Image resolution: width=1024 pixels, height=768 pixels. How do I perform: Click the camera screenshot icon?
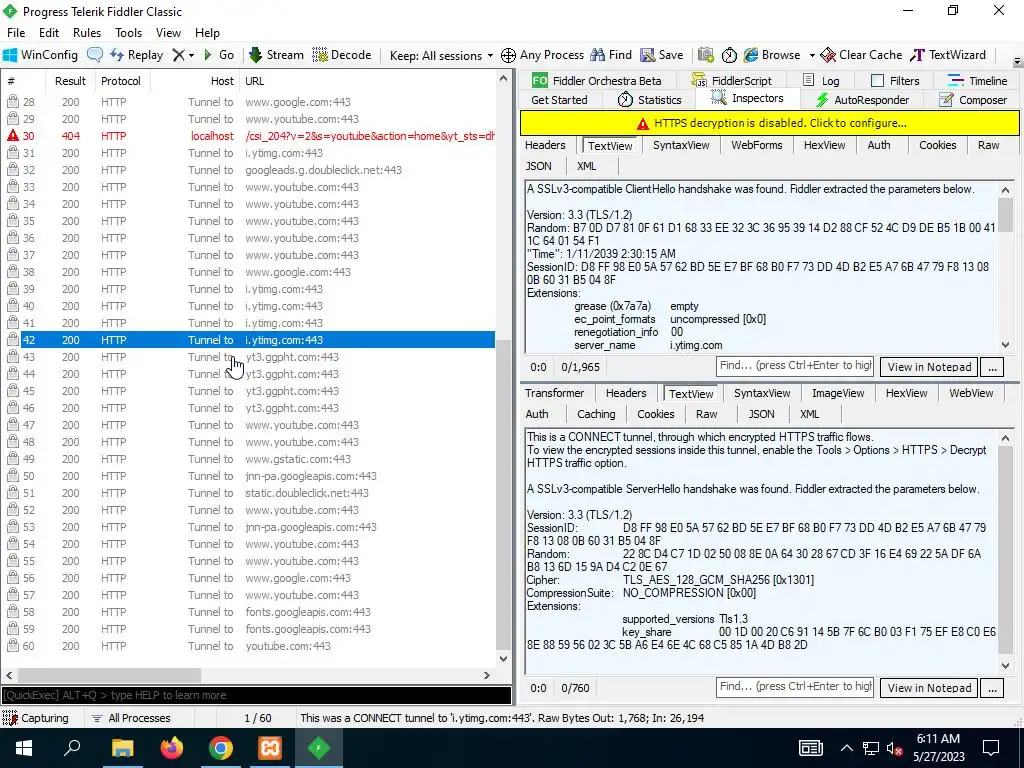click(705, 55)
